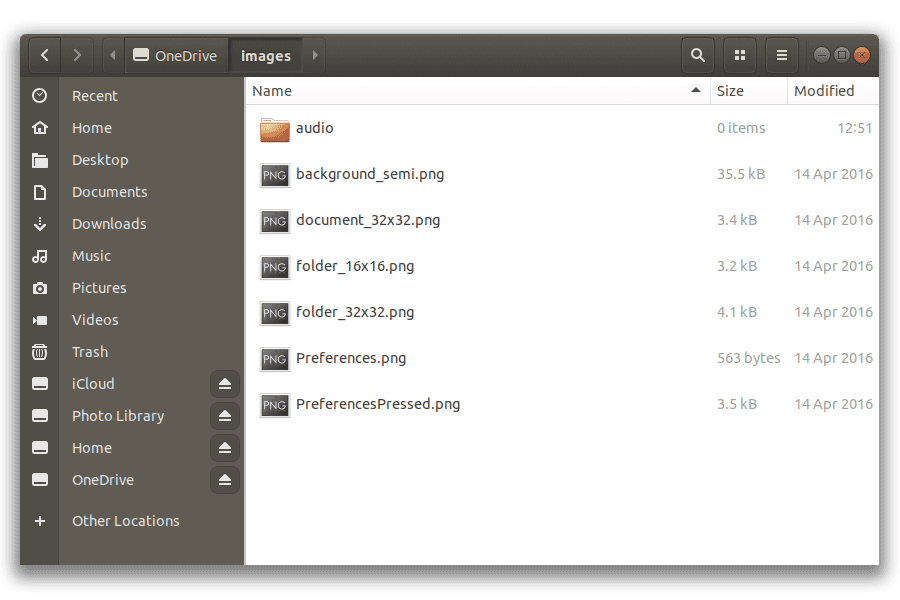Screen dimensions: 900x600
Task: Open Trash in the sidebar
Action: (90, 352)
